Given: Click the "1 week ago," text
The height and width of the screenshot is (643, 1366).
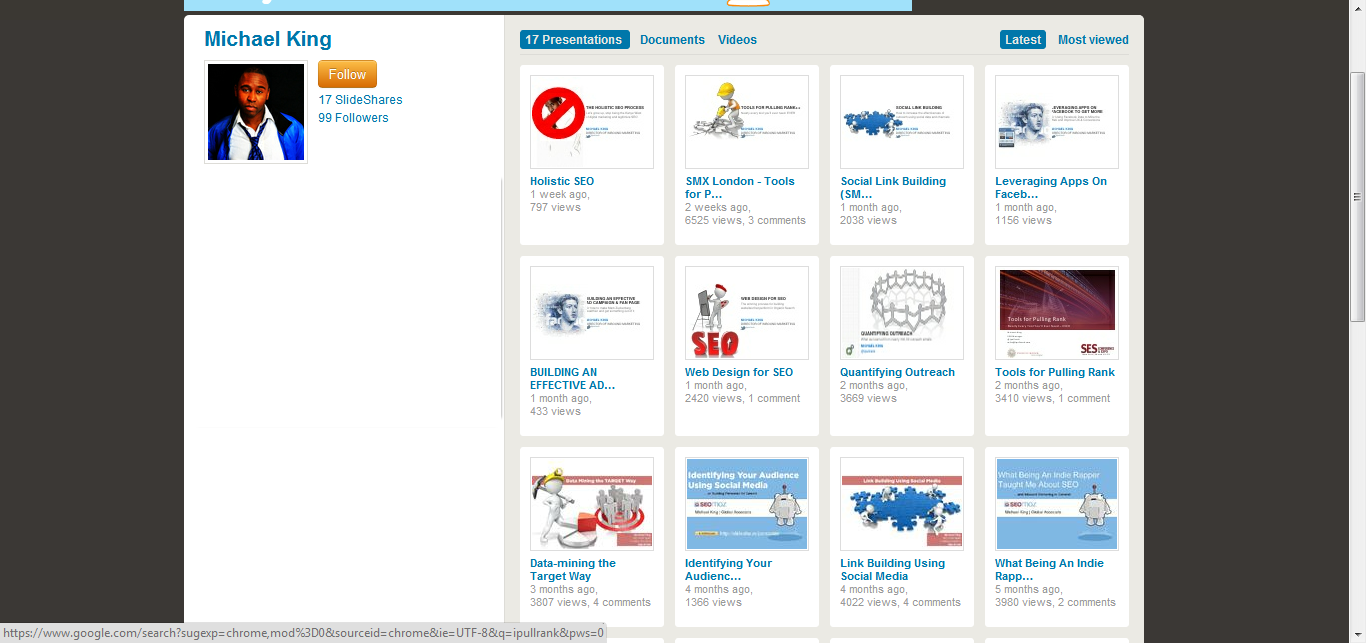Looking at the screenshot, I should pos(560,195).
